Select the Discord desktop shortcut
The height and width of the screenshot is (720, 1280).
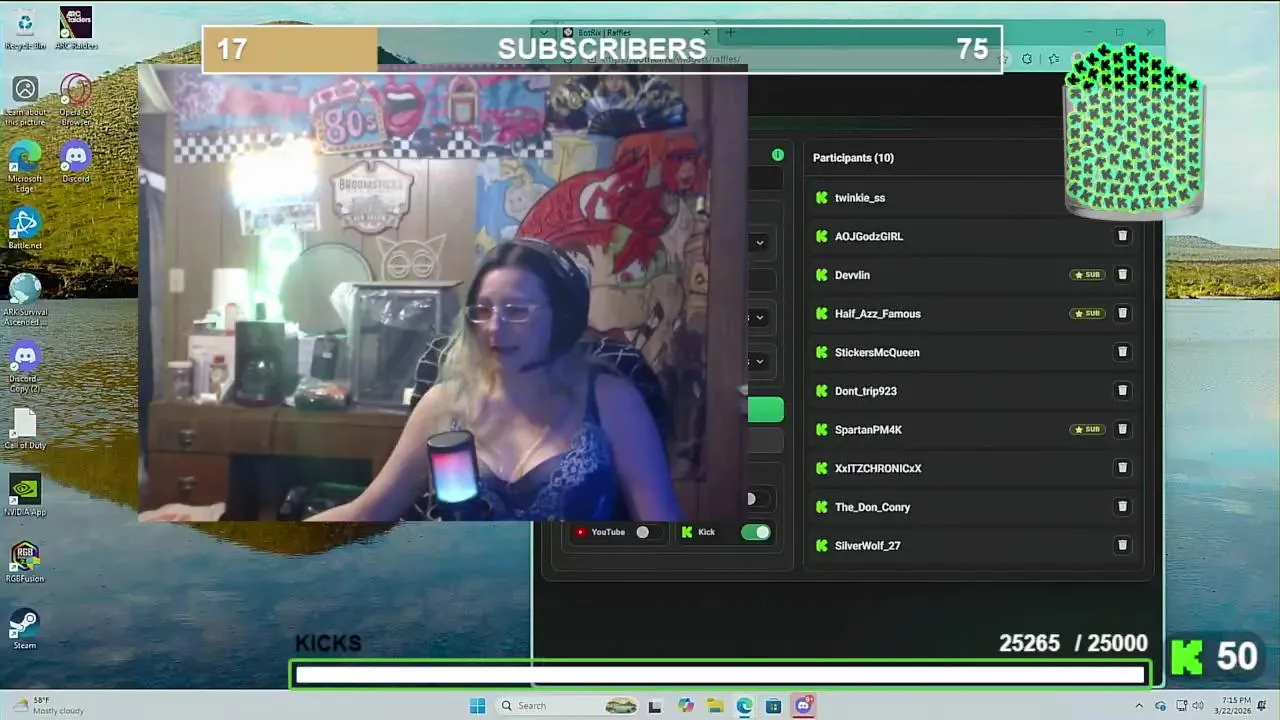coord(76,161)
